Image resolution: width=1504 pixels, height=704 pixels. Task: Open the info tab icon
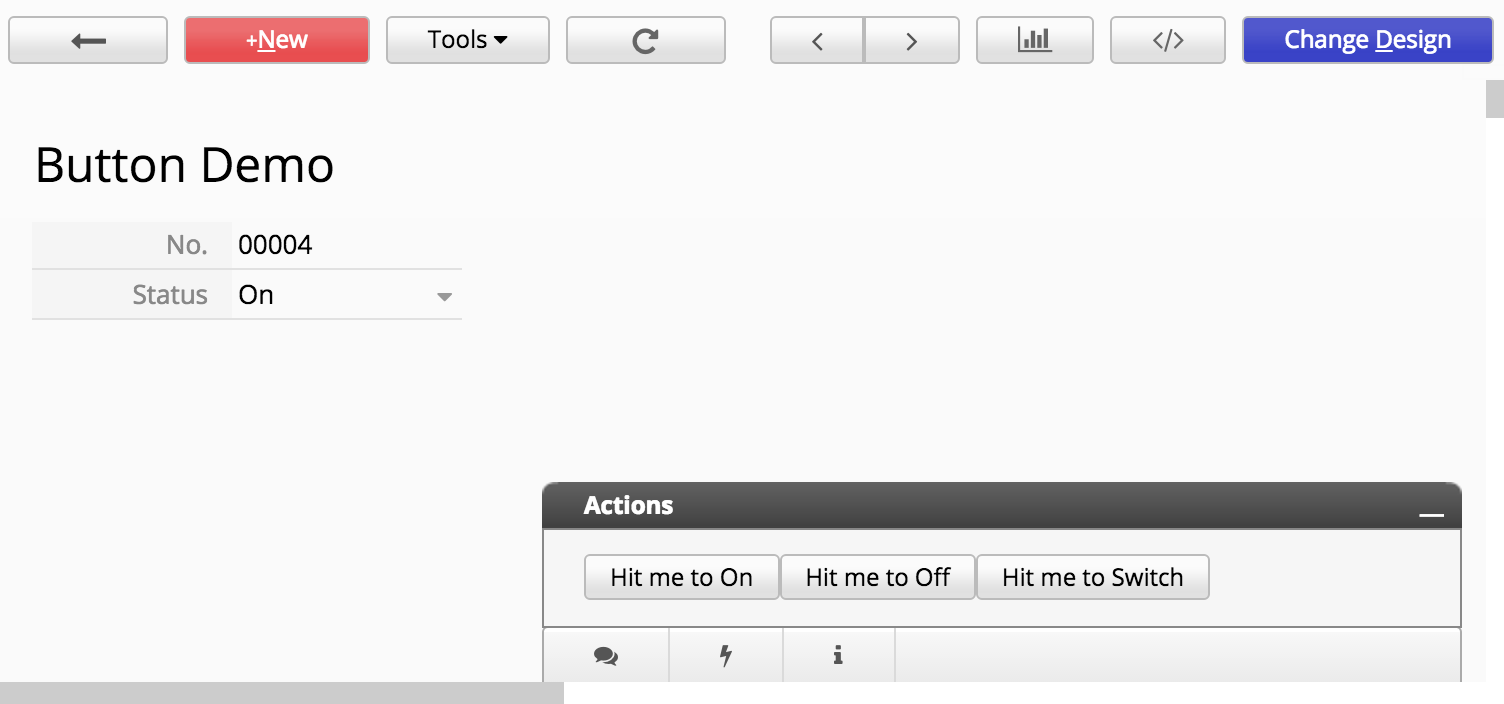pyautogui.click(x=838, y=656)
